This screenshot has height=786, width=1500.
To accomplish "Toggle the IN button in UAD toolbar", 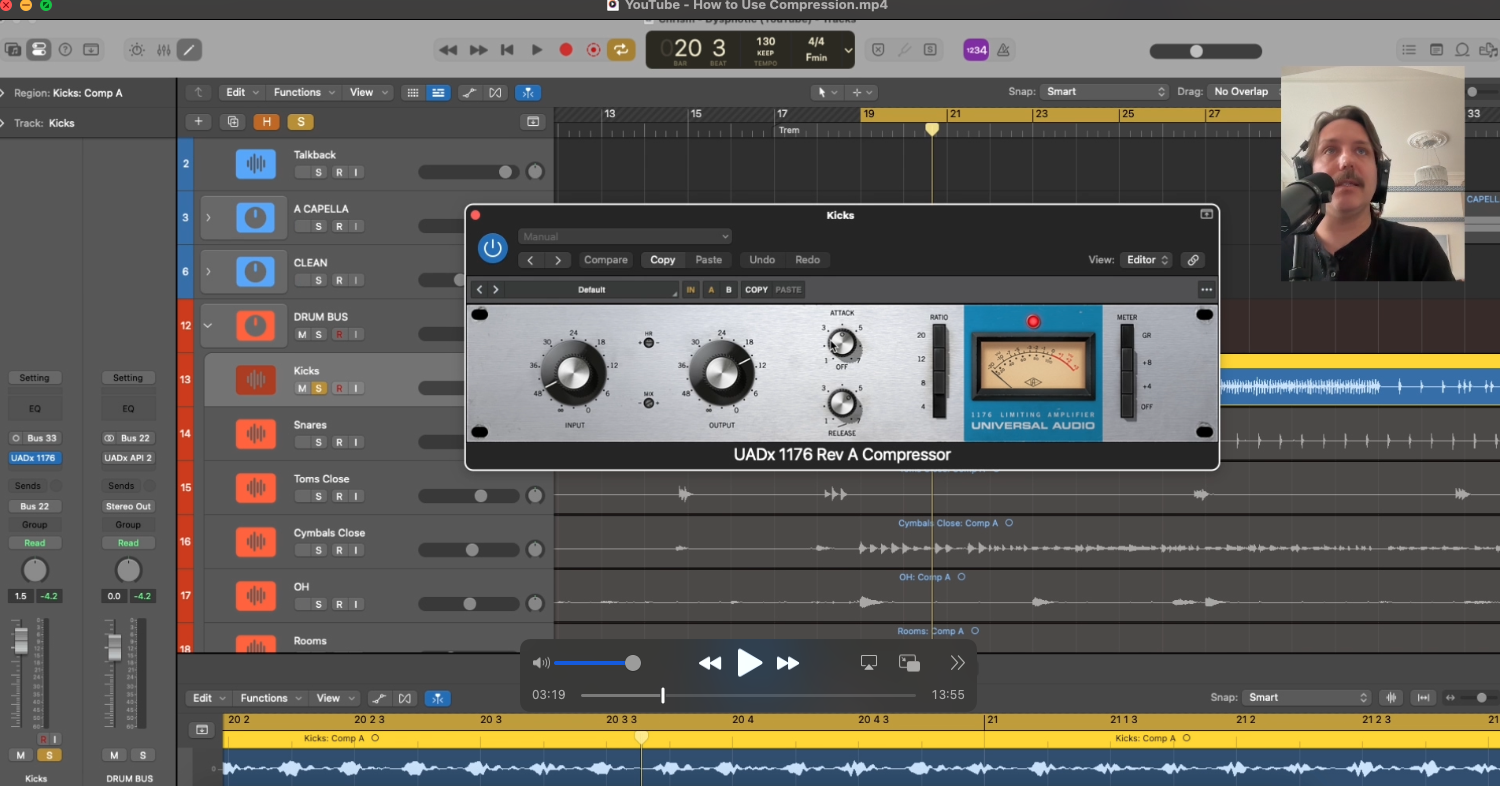I will (x=690, y=290).
